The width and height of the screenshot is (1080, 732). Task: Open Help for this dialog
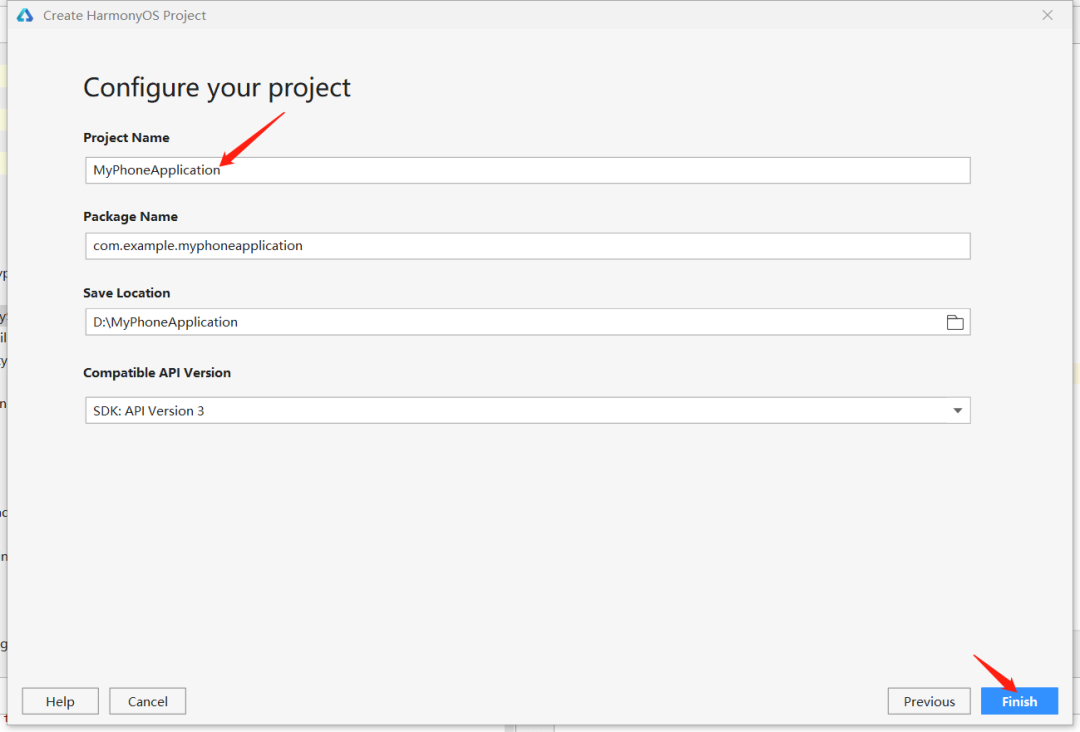tap(60, 701)
